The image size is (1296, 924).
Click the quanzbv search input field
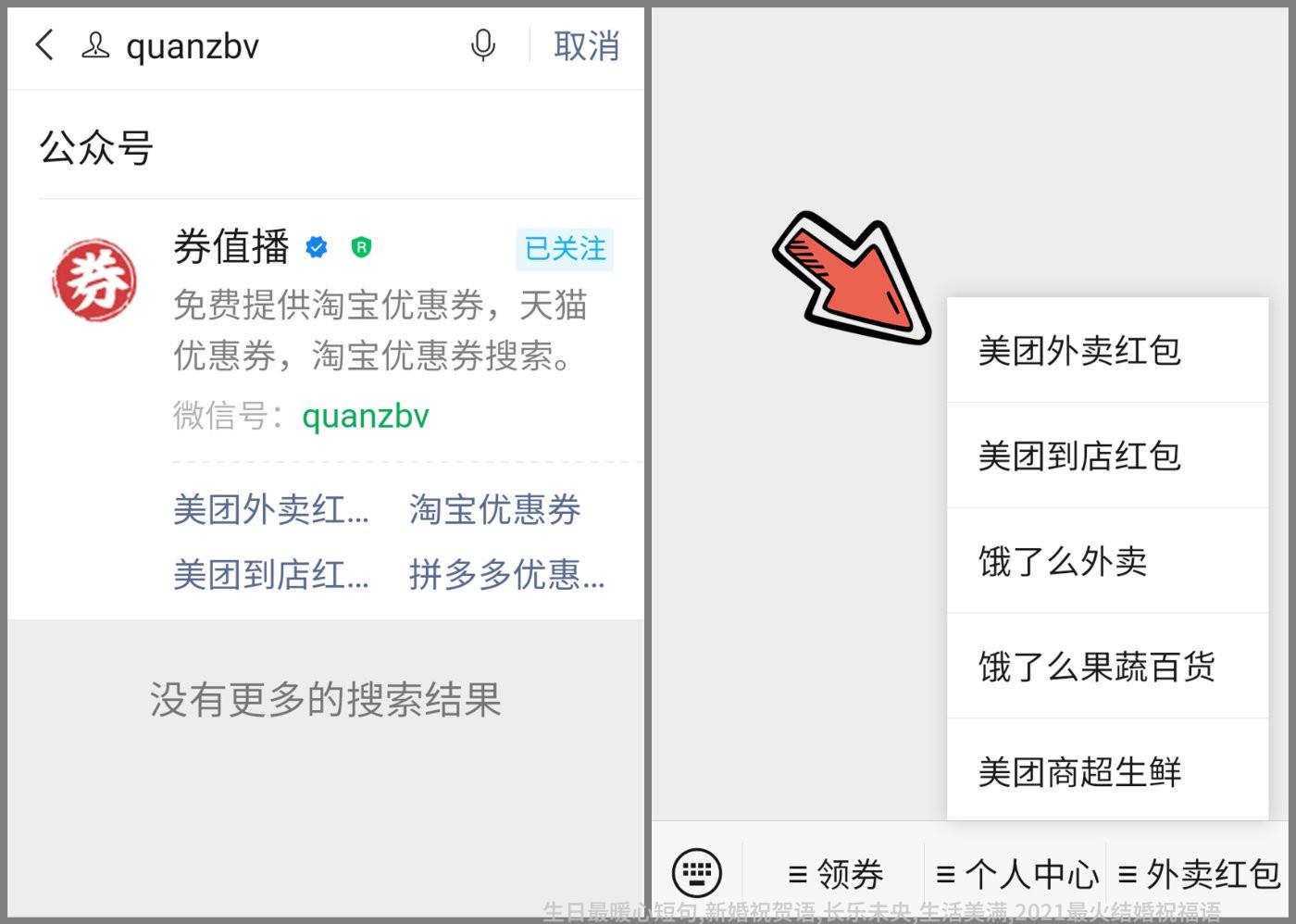coord(287,45)
